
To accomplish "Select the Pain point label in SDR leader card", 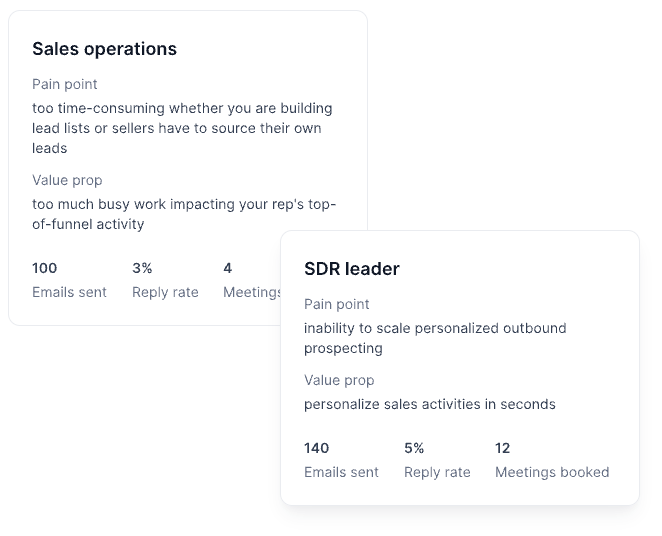I will point(337,304).
